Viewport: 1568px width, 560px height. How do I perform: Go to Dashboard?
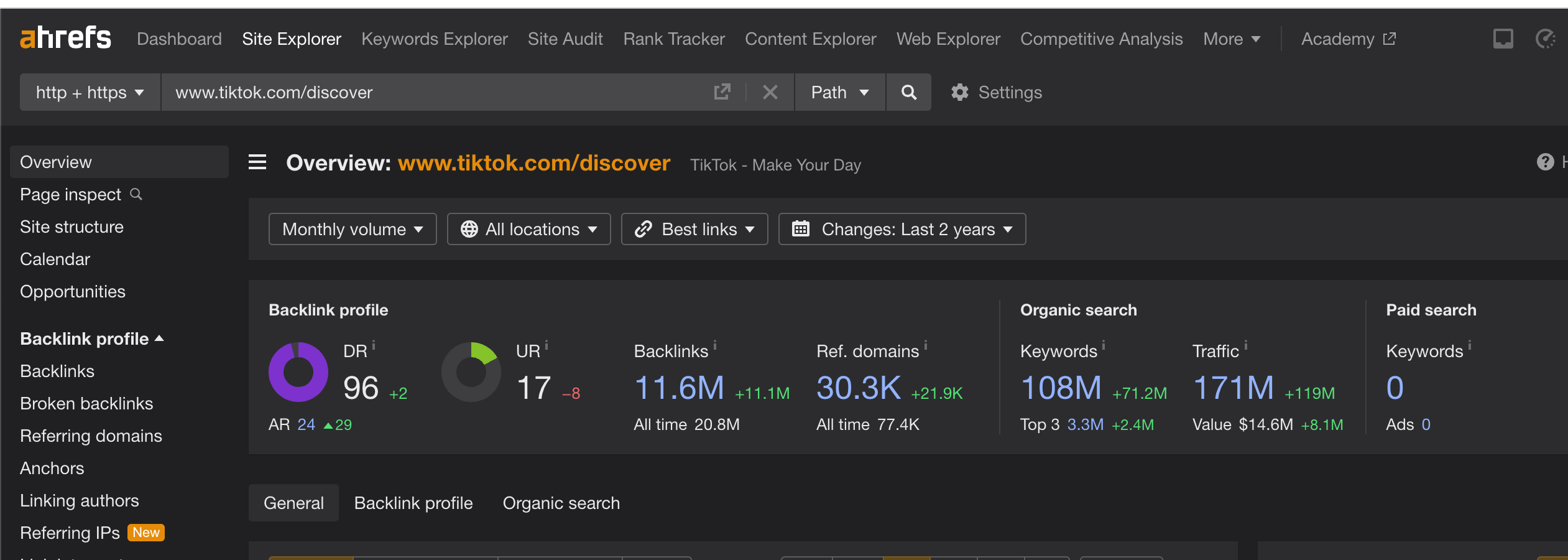coord(179,39)
